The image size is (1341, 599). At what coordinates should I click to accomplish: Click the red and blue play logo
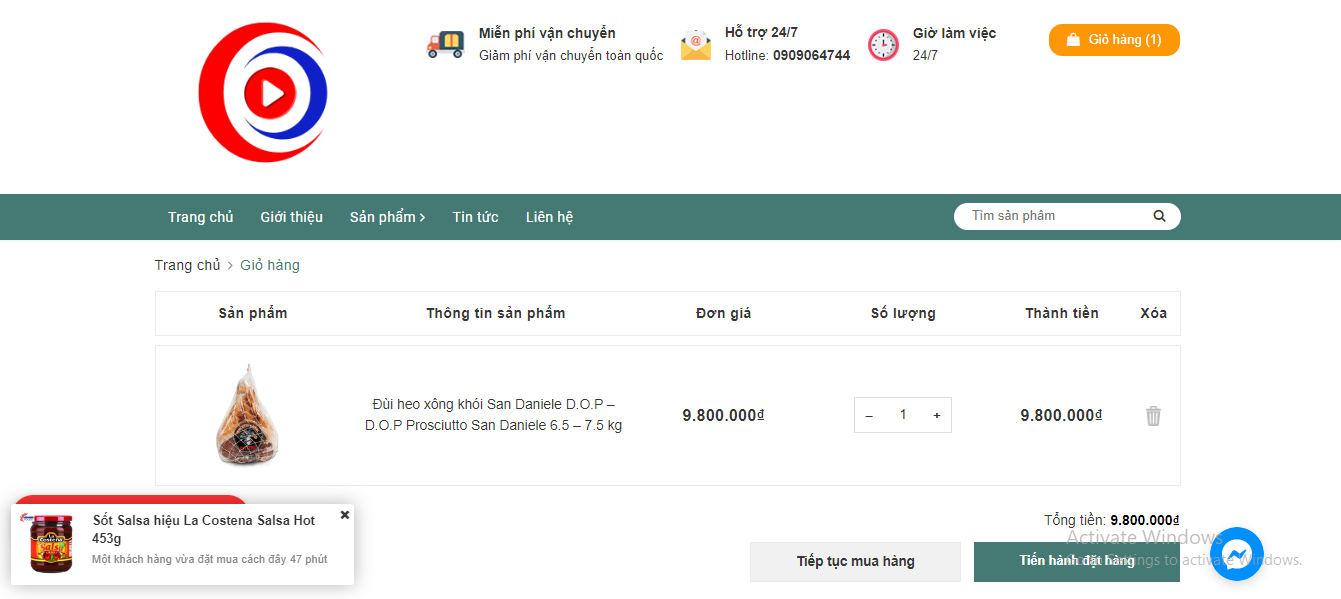[x=263, y=93]
